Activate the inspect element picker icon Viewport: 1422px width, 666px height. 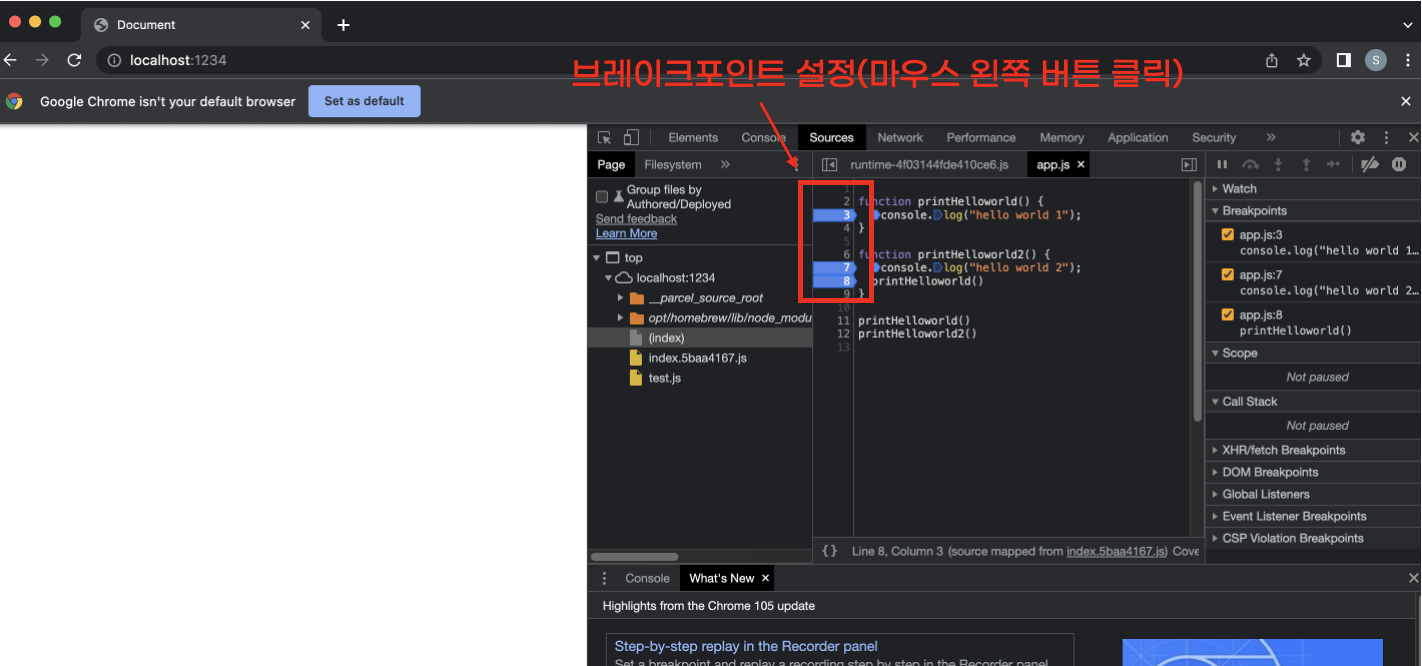click(x=604, y=137)
